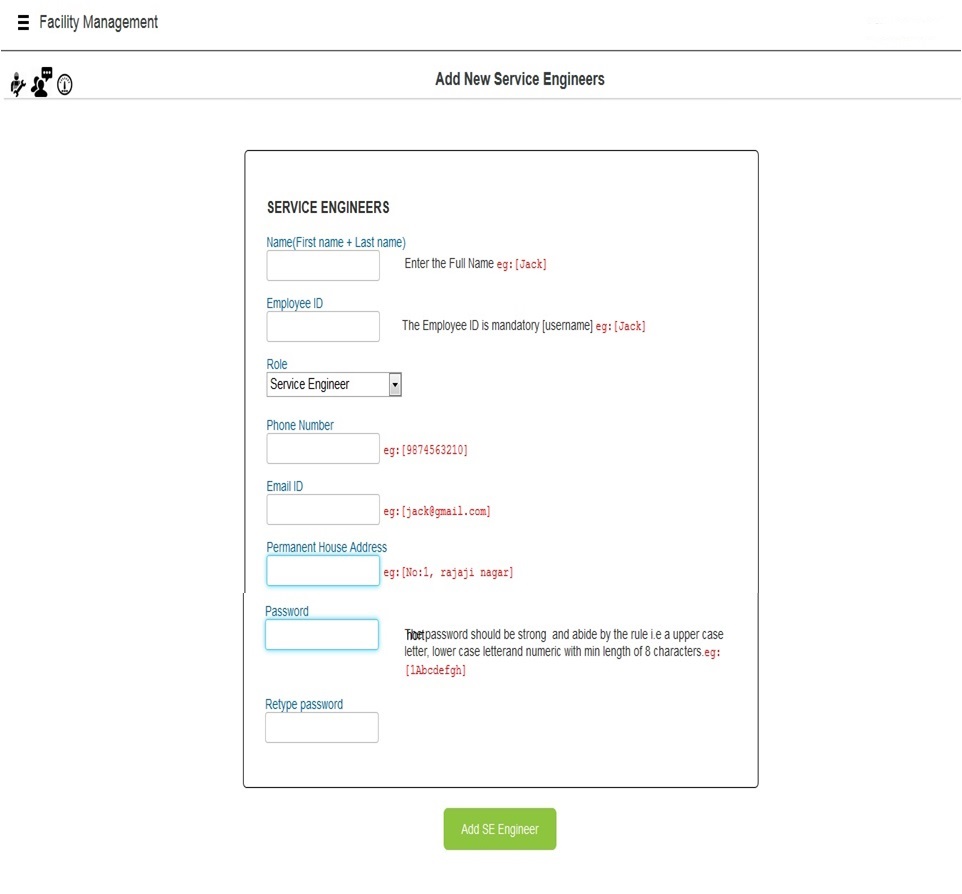Open the gauge meter icon
The height and width of the screenshot is (894, 962).
(65, 86)
